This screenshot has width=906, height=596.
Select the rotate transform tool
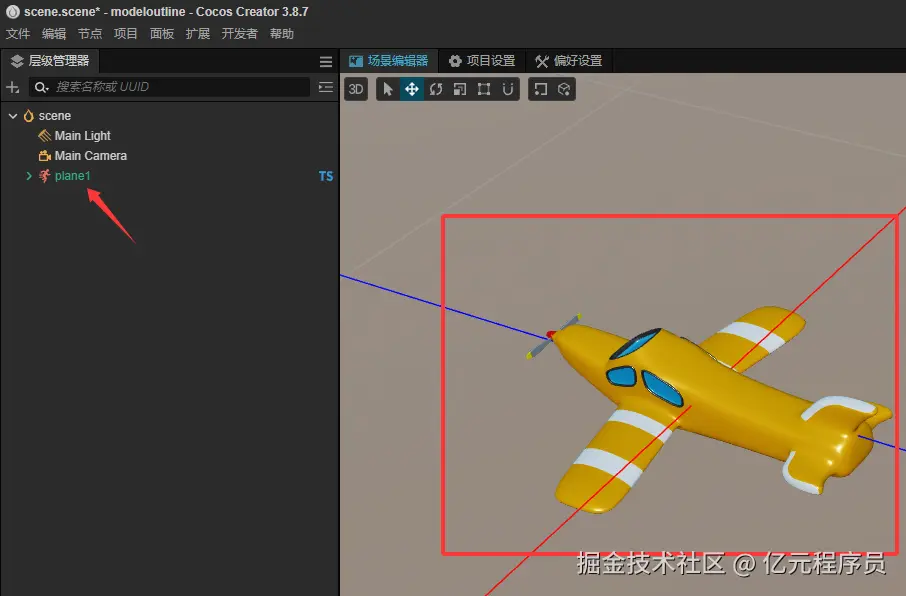[x=436, y=89]
